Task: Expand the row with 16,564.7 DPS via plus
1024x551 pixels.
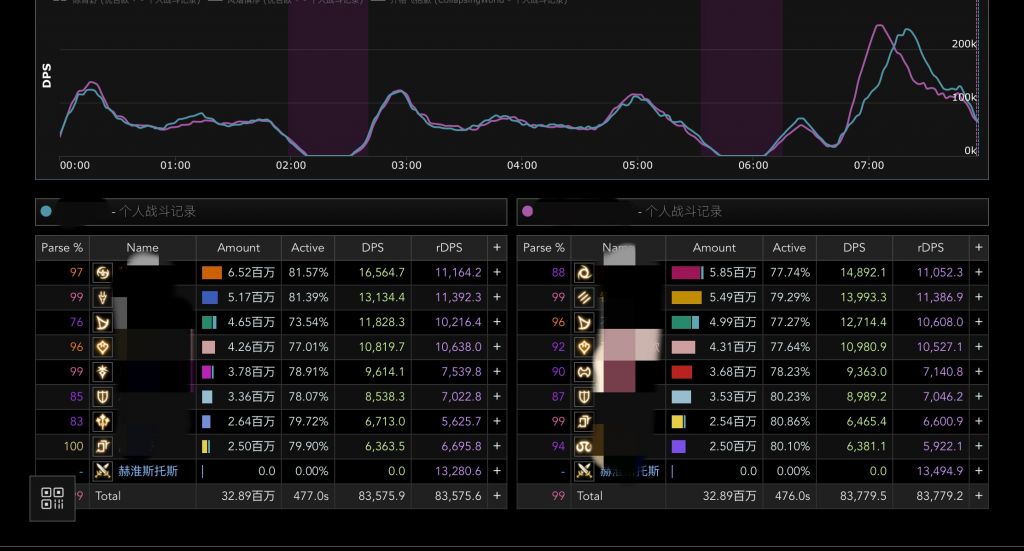Action: point(497,272)
